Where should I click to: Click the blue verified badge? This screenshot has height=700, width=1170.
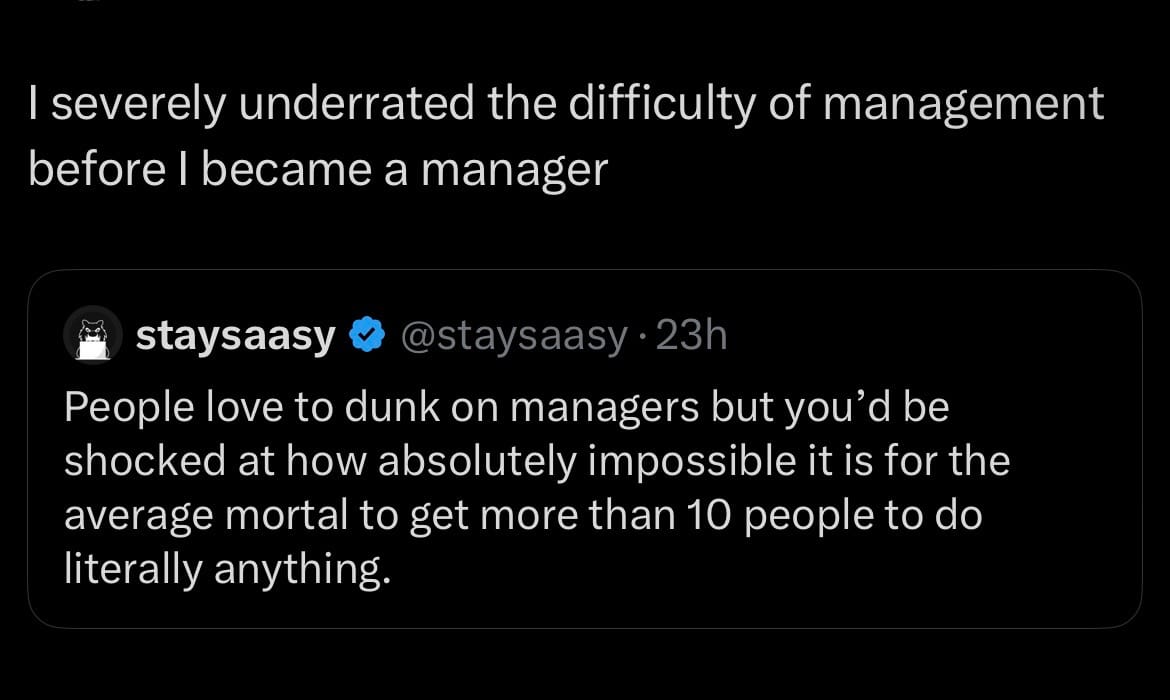coord(366,336)
